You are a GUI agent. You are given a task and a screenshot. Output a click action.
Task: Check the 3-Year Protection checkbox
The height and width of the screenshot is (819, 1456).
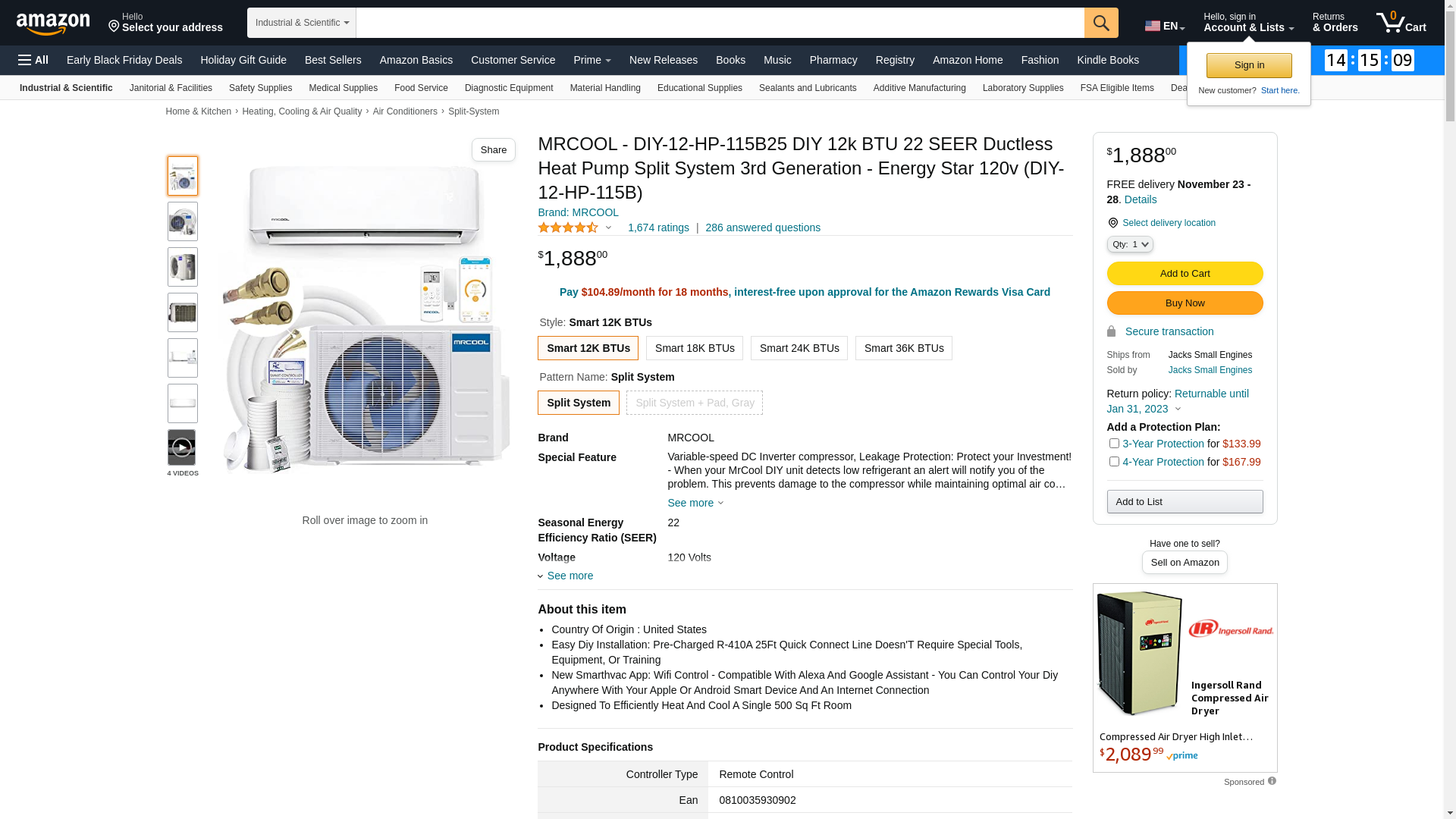pyautogui.click(x=1114, y=444)
